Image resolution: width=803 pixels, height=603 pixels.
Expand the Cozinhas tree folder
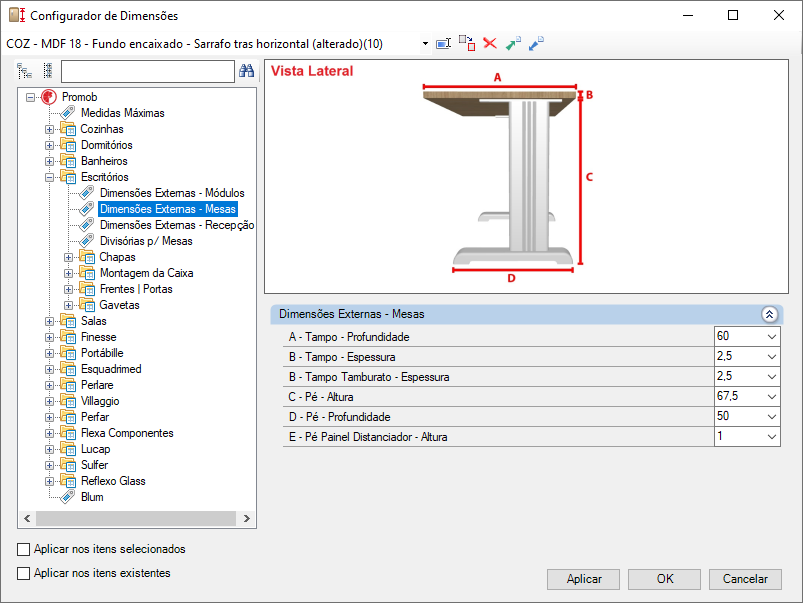click(49, 129)
